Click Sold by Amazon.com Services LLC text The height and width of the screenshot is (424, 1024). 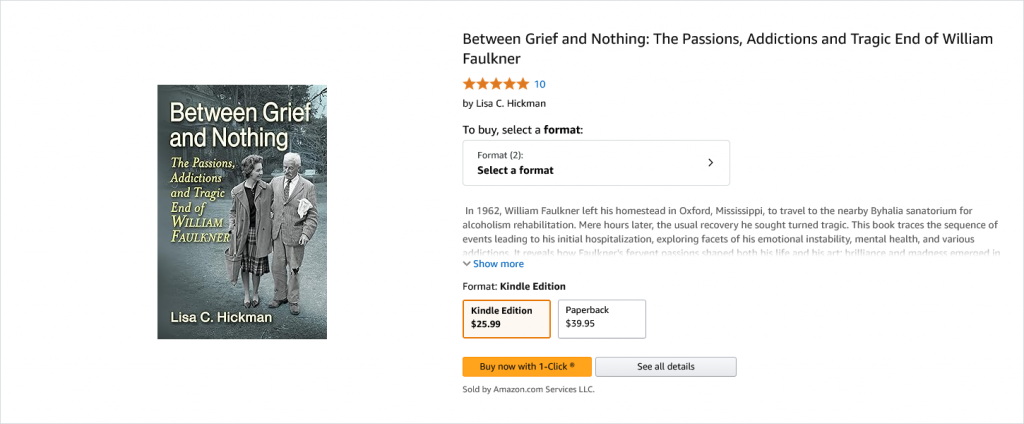[x=528, y=389]
